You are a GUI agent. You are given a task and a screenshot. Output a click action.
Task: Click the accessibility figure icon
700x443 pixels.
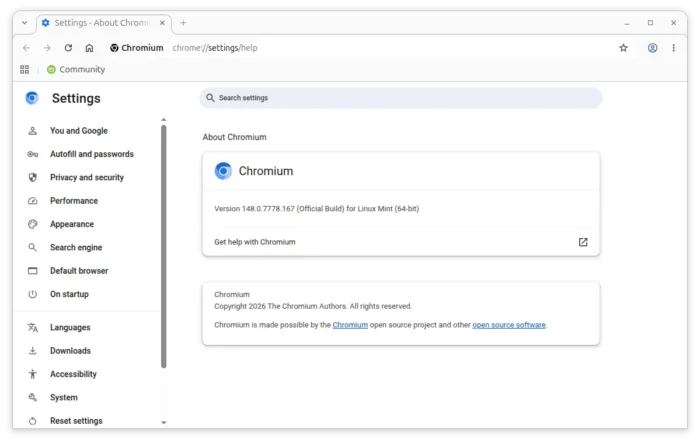[x=33, y=374]
